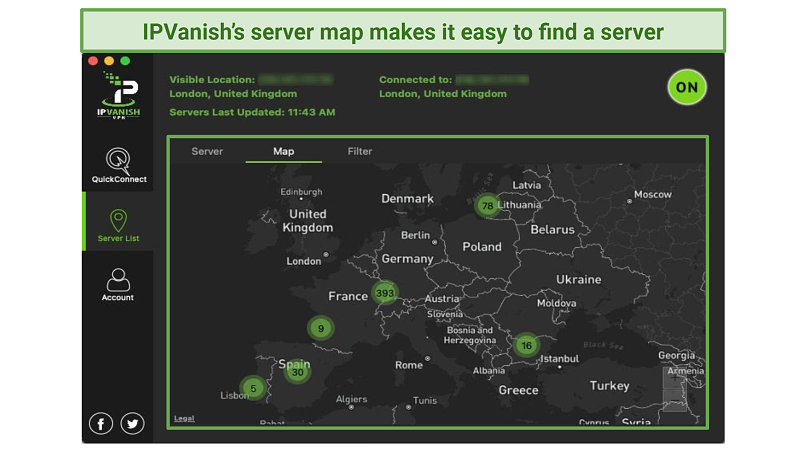Open the Twitter icon in sidebar

click(x=133, y=424)
